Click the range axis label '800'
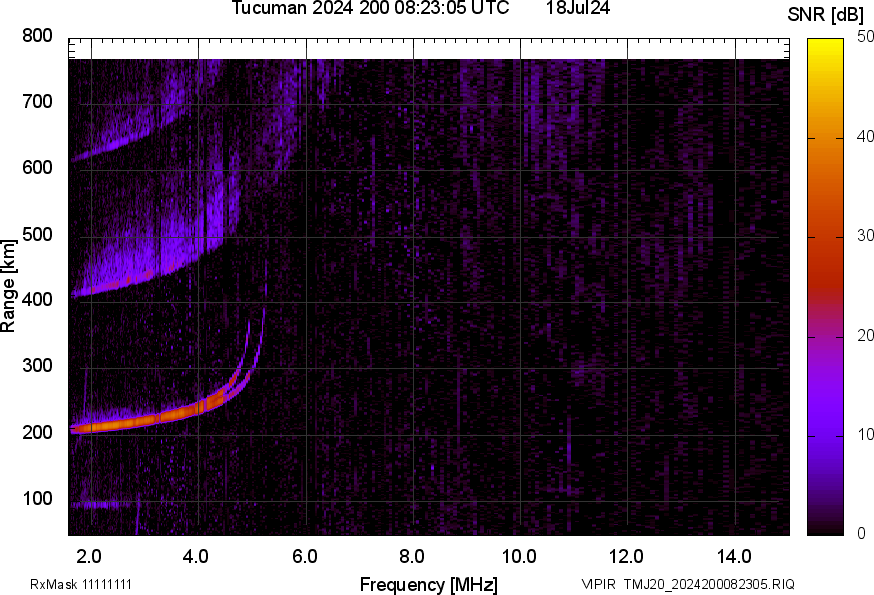Image resolution: width=874 pixels, height=595 pixels. [37, 36]
